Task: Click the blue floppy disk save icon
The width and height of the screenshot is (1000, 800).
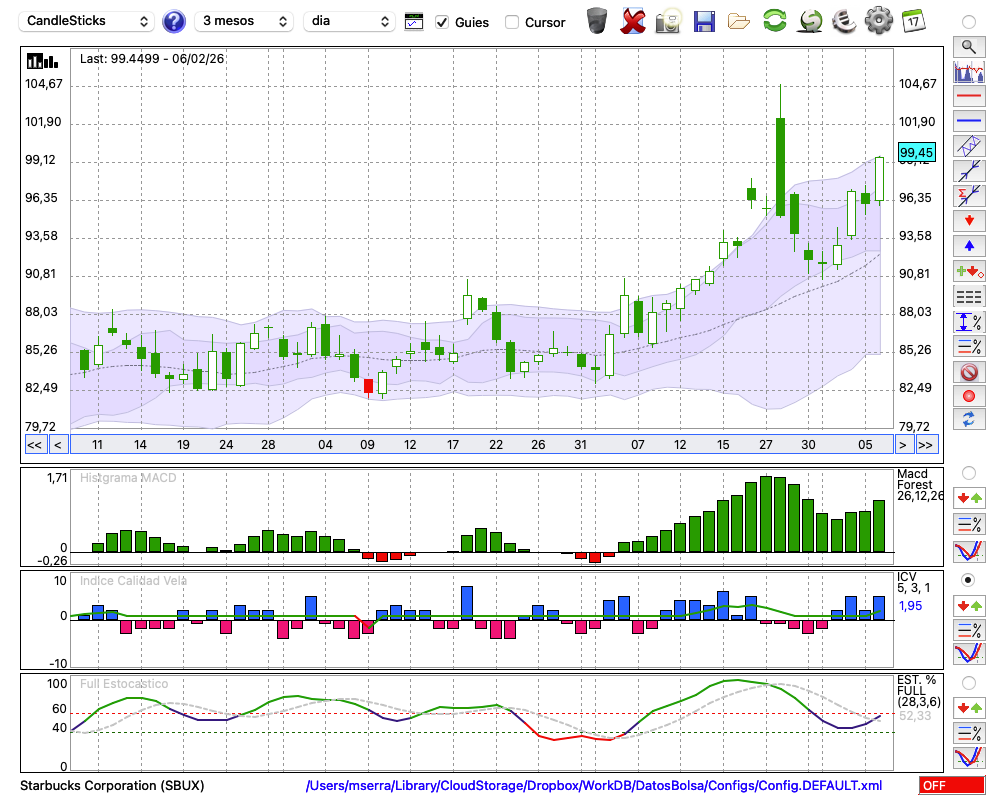Action: [x=704, y=20]
